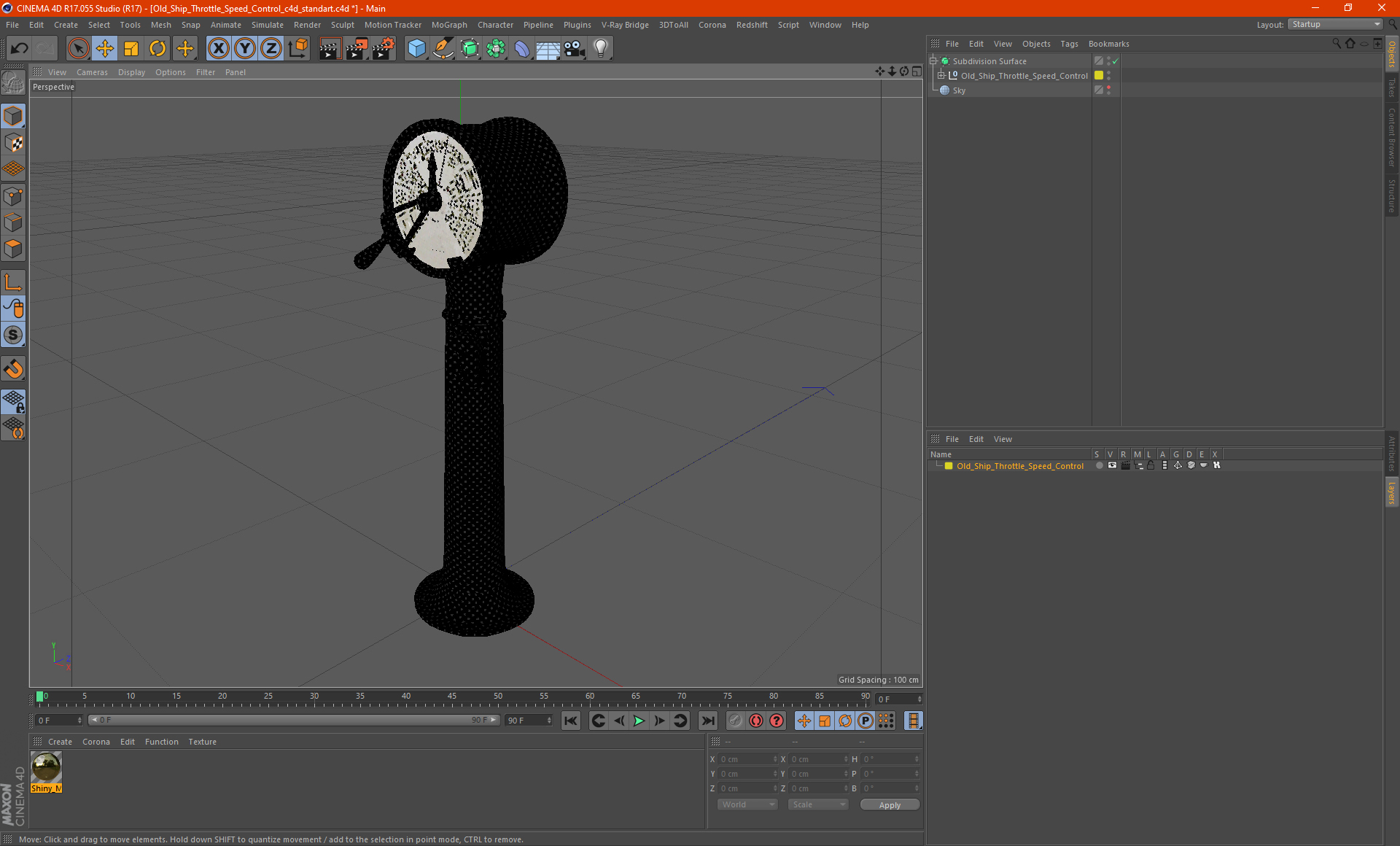Toggle visibility of Sky object
The width and height of the screenshot is (1400, 846).
point(1108,89)
